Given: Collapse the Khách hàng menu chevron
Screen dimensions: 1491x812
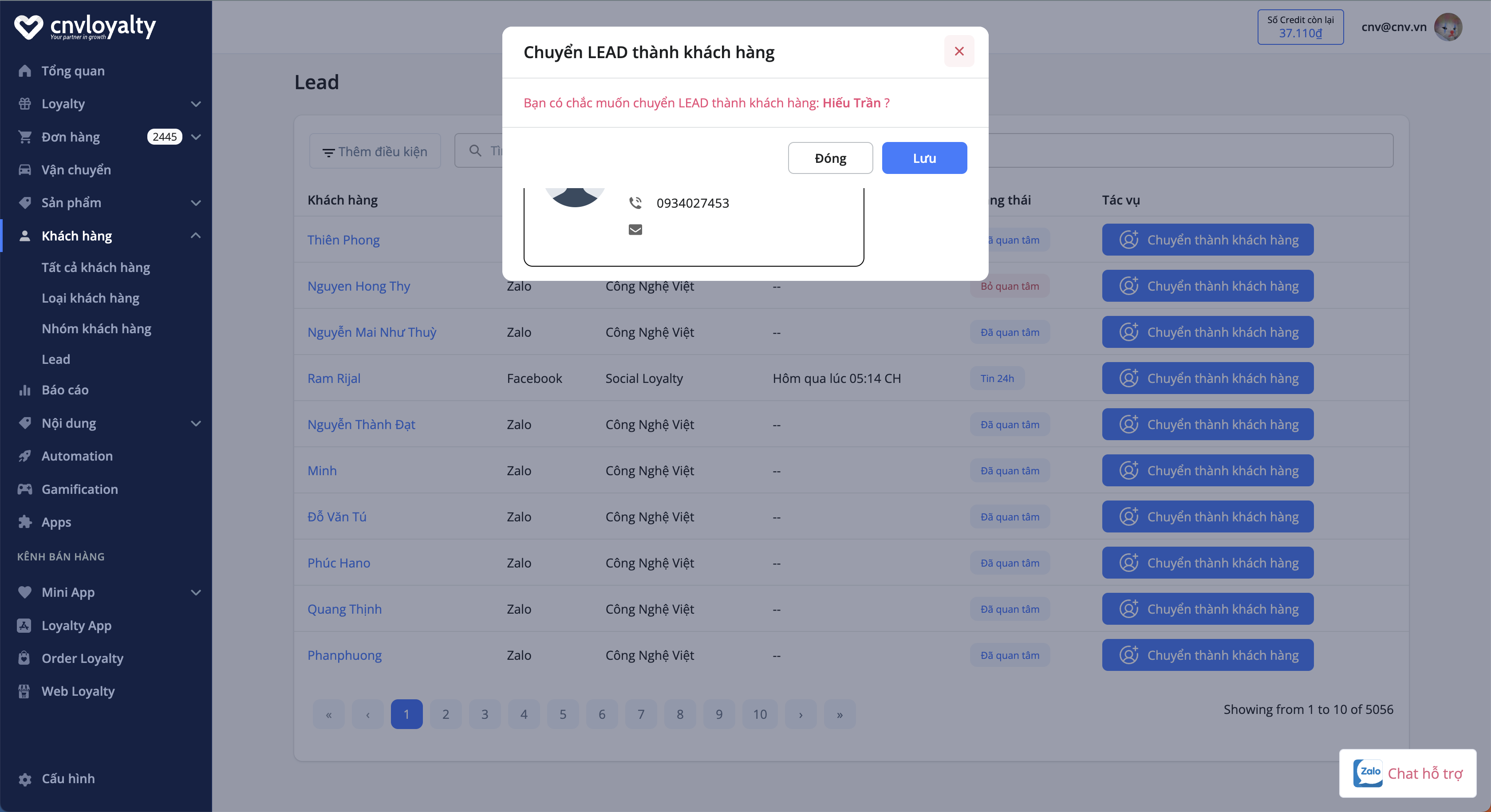Looking at the screenshot, I should click(x=196, y=236).
